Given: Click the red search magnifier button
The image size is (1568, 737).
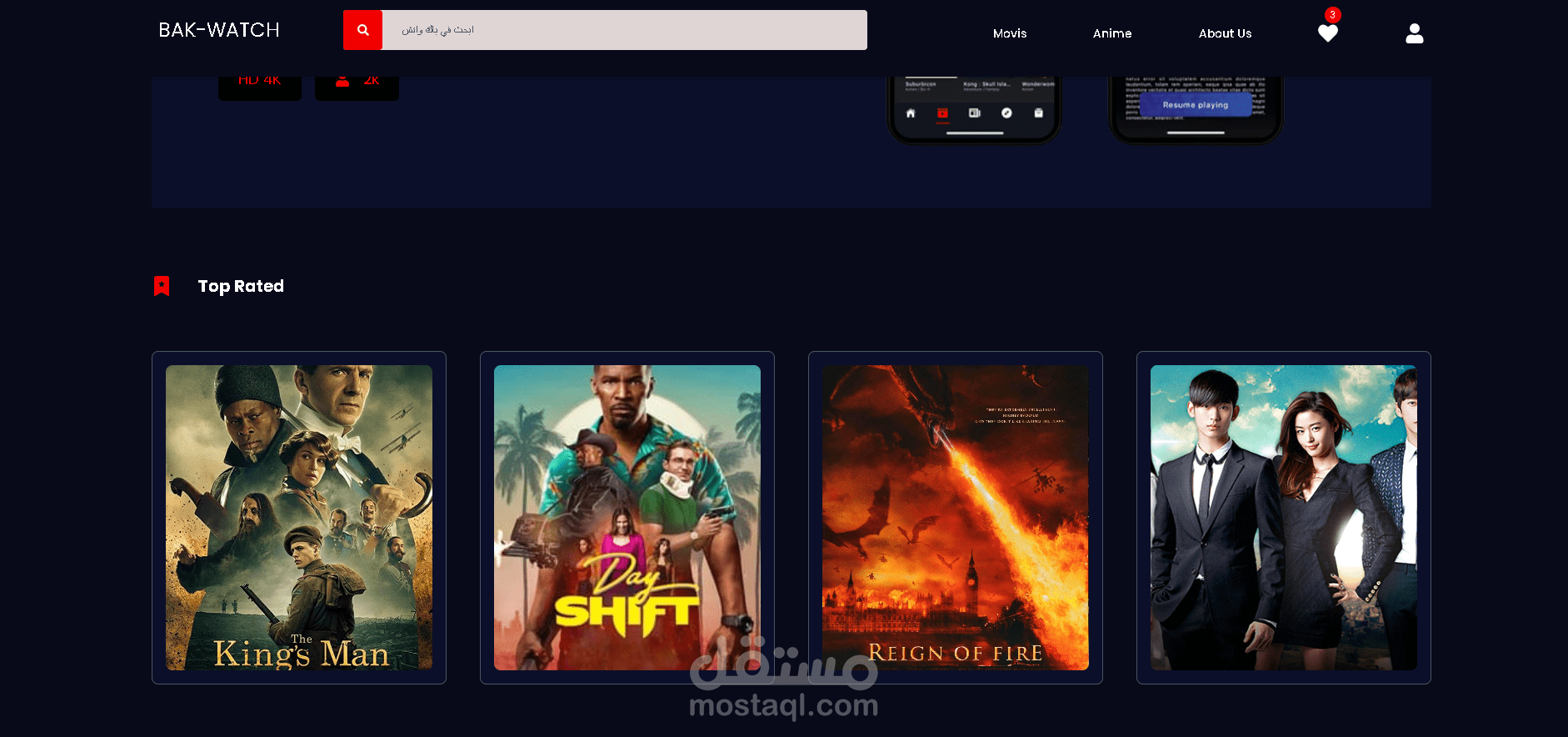Looking at the screenshot, I should click(x=362, y=30).
